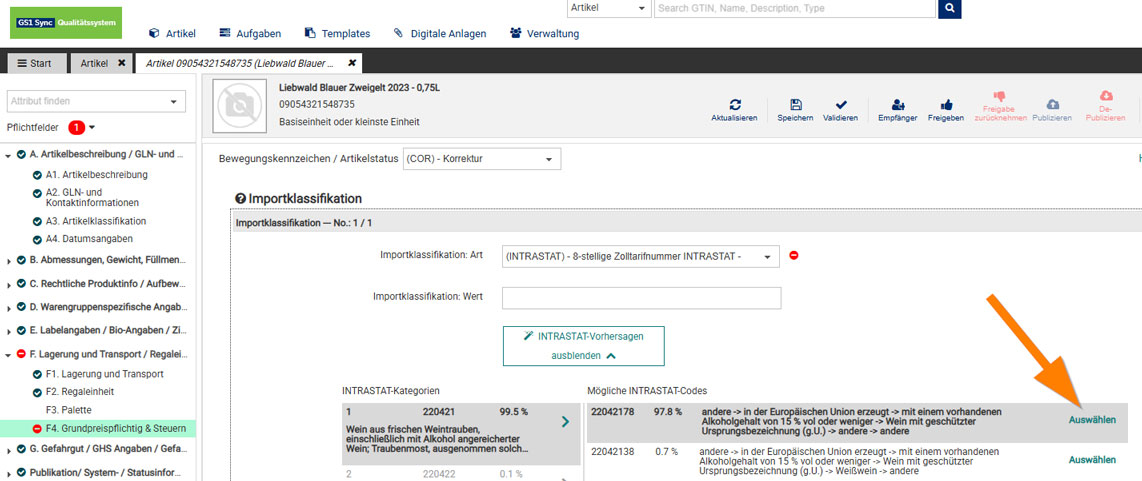Select INTRASTAT category 220422

[x=462, y=474]
